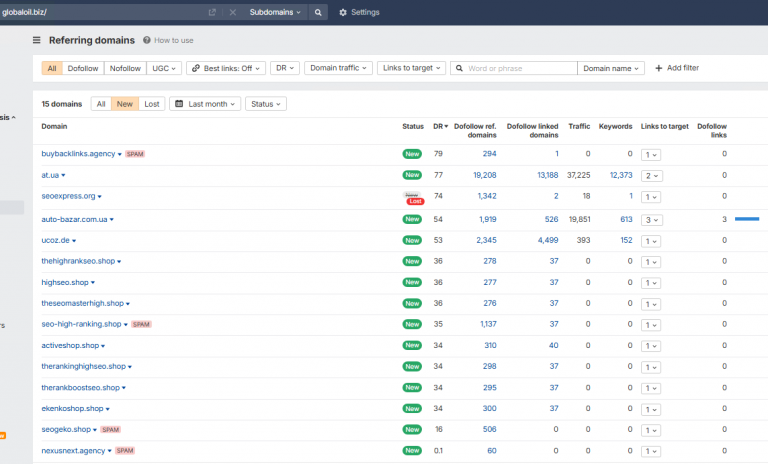Viewport: 768px width, 464px height.
Task: Open the Settings gear in top bar
Action: (x=343, y=12)
